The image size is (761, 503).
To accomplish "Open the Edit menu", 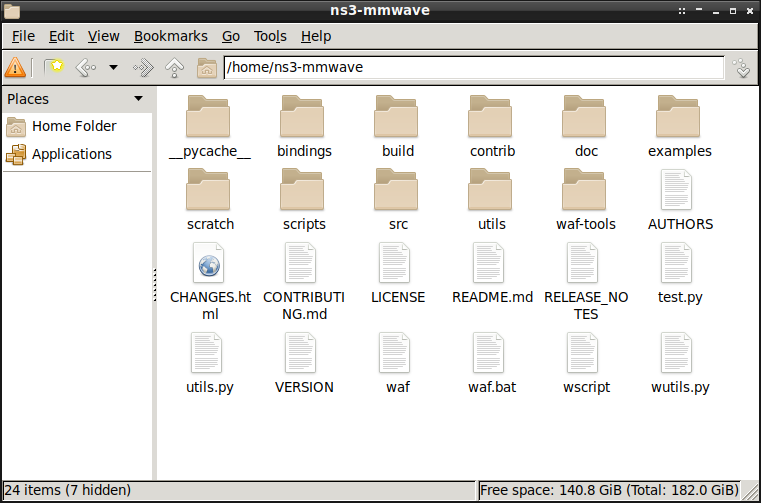I will 61,36.
